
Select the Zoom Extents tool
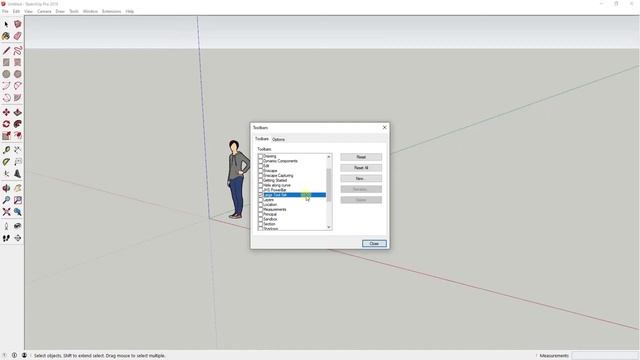6,212
